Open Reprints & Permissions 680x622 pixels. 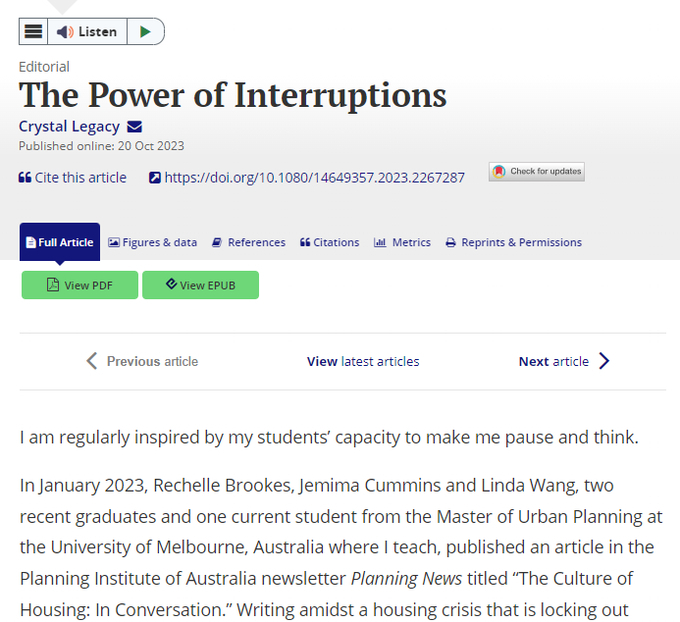coord(513,242)
